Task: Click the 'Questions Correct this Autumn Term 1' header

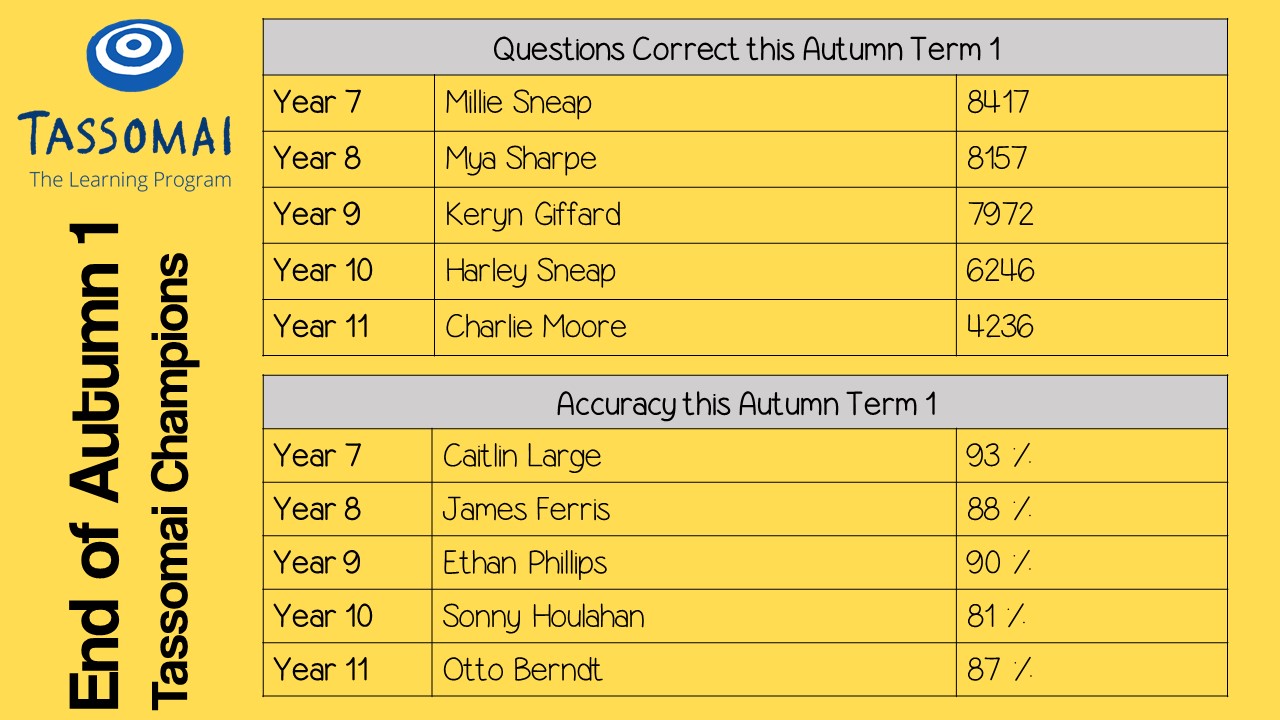Action: (745, 47)
